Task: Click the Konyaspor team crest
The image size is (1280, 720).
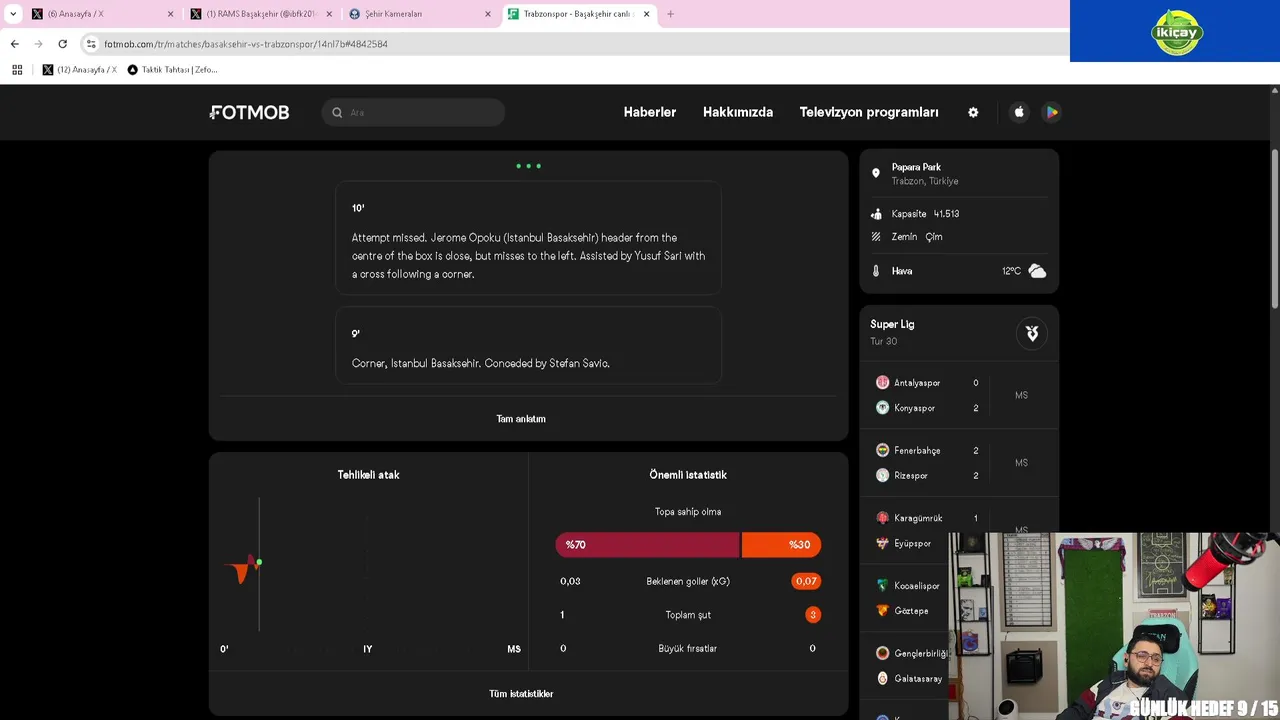Action: [x=882, y=408]
